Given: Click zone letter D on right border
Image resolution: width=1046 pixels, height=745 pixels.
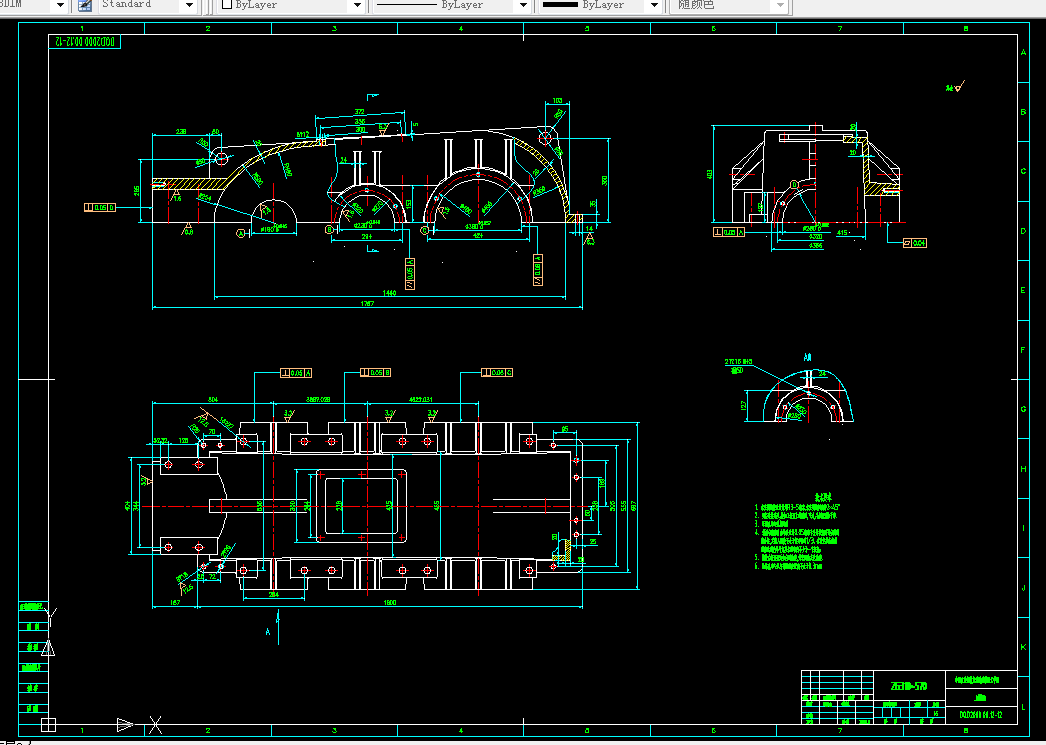Looking at the screenshot, I should coord(1023,231).
